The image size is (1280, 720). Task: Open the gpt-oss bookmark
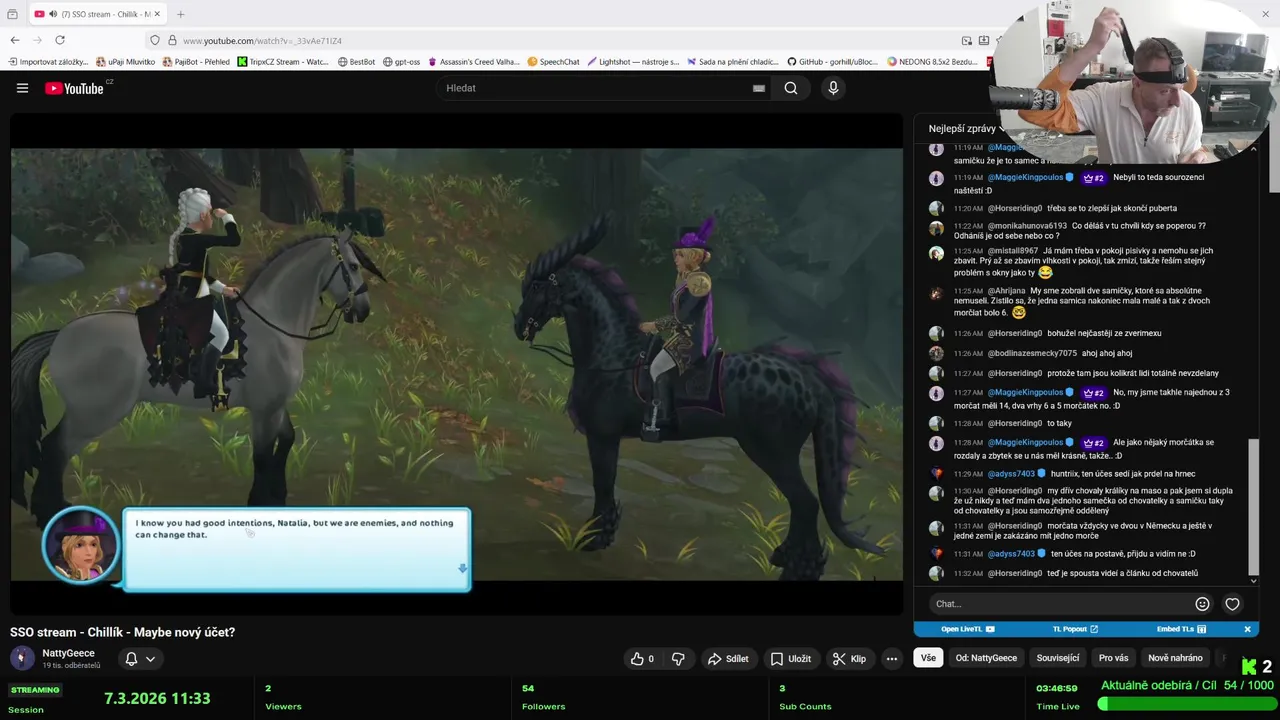401,62
